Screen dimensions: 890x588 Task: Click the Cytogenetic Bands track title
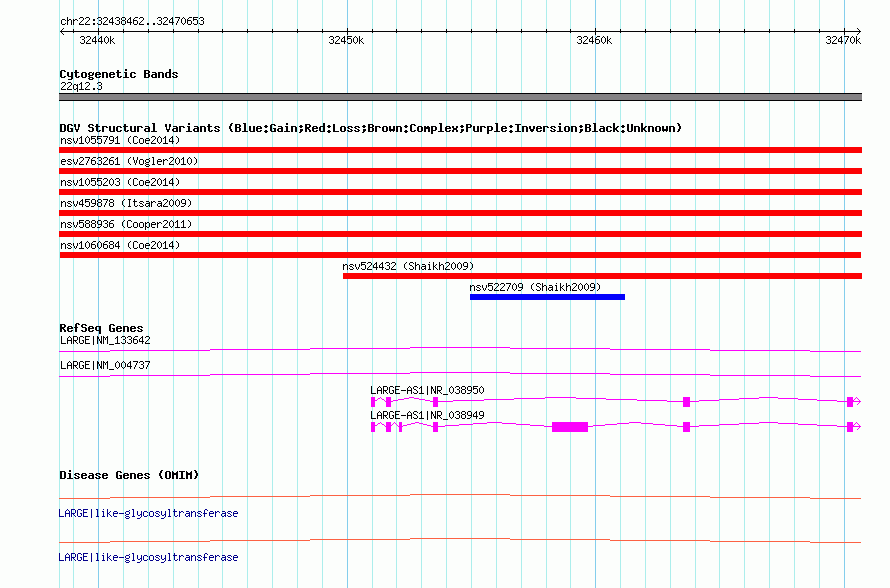coord(119,74)
